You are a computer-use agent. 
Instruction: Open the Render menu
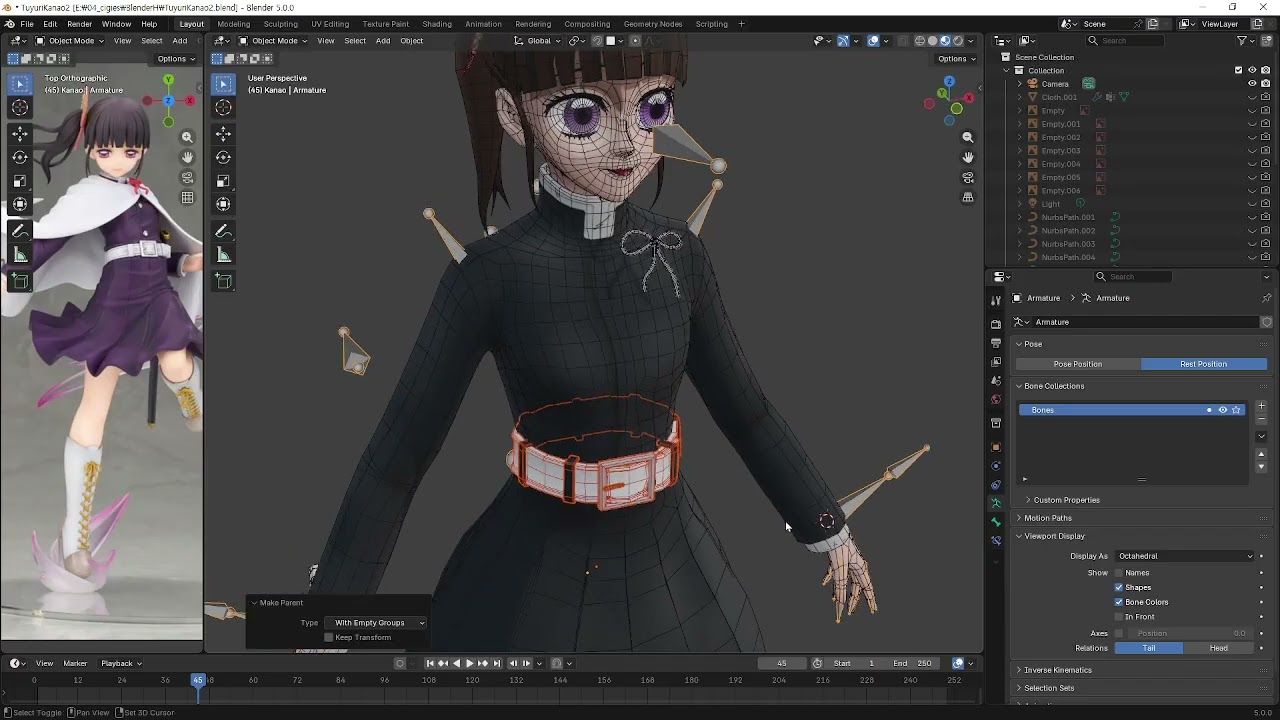pos(79,24)
